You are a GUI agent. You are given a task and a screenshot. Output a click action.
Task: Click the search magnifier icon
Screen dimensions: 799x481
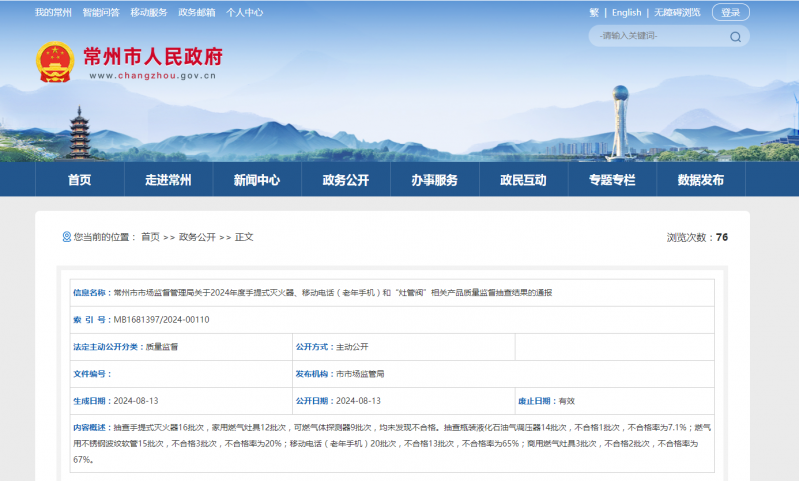735,37
